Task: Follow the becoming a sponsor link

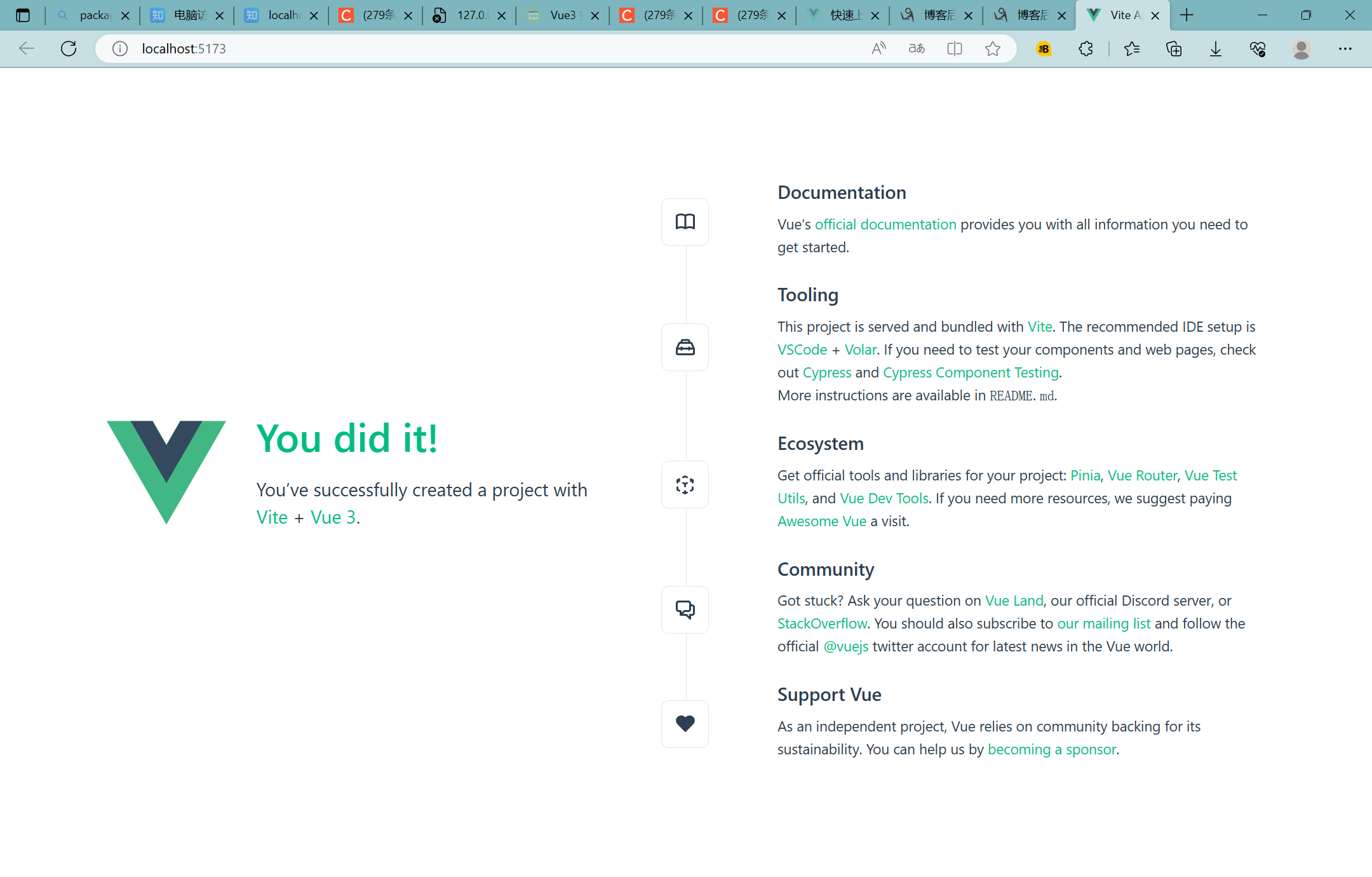Action: coord(1051,749)
